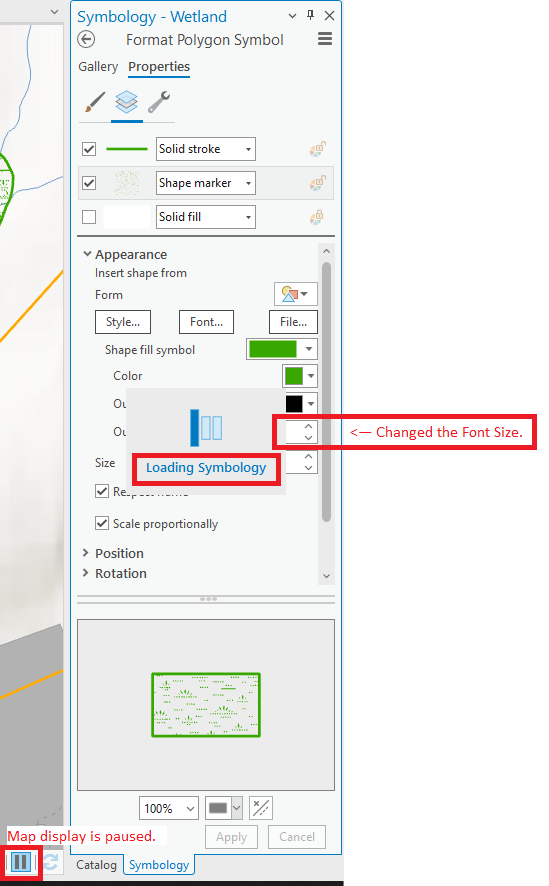Screen dimensions: 549x886
Task: Click the Style... button
Action: 123,322
